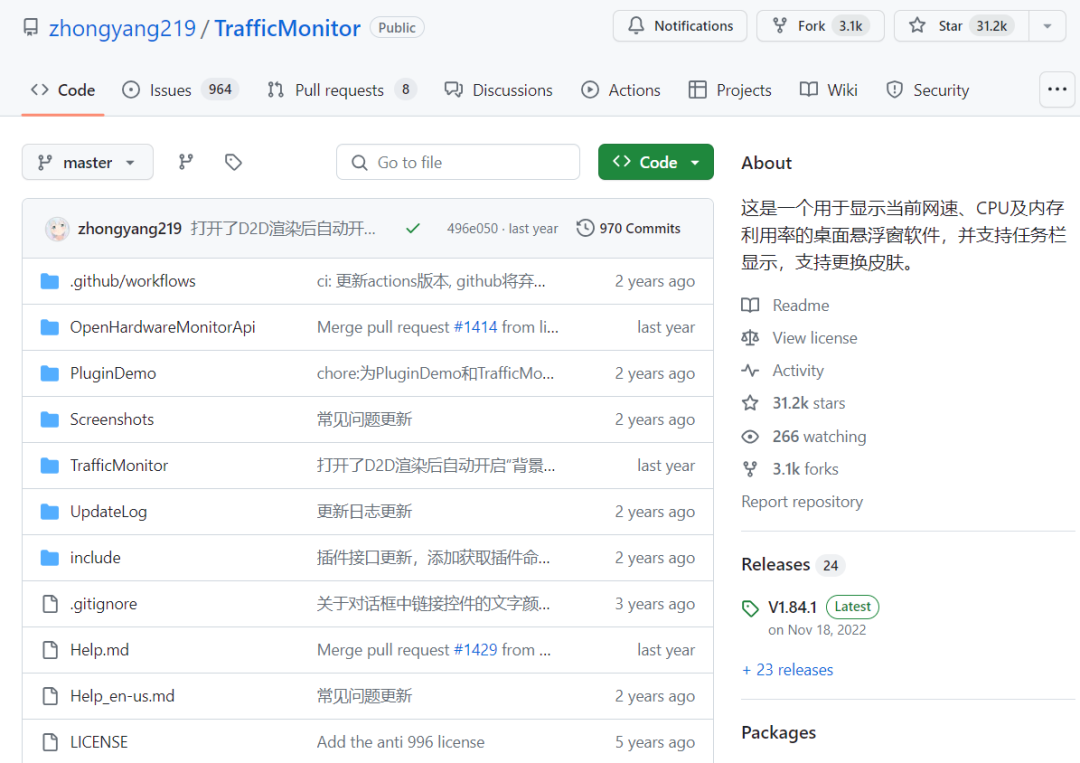Click file icon beside LICENSE

click(50, 742)
